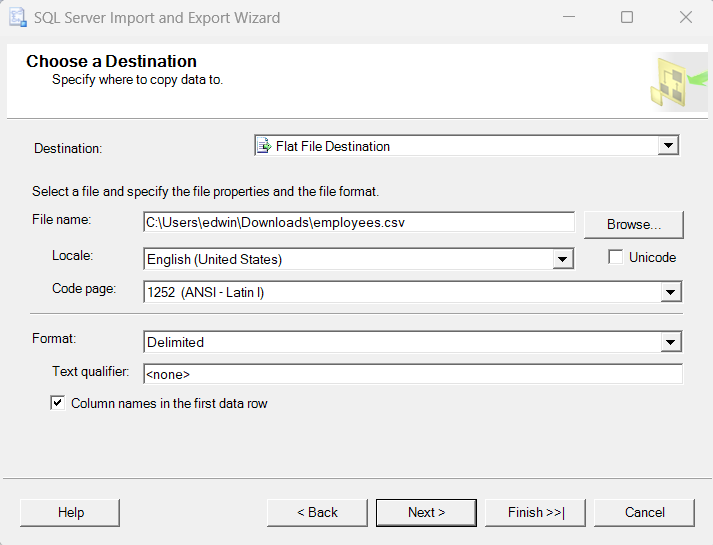This screenshot has width=713, height=545.
Task: Go back with the < Back button
Action: click(317, 513)
